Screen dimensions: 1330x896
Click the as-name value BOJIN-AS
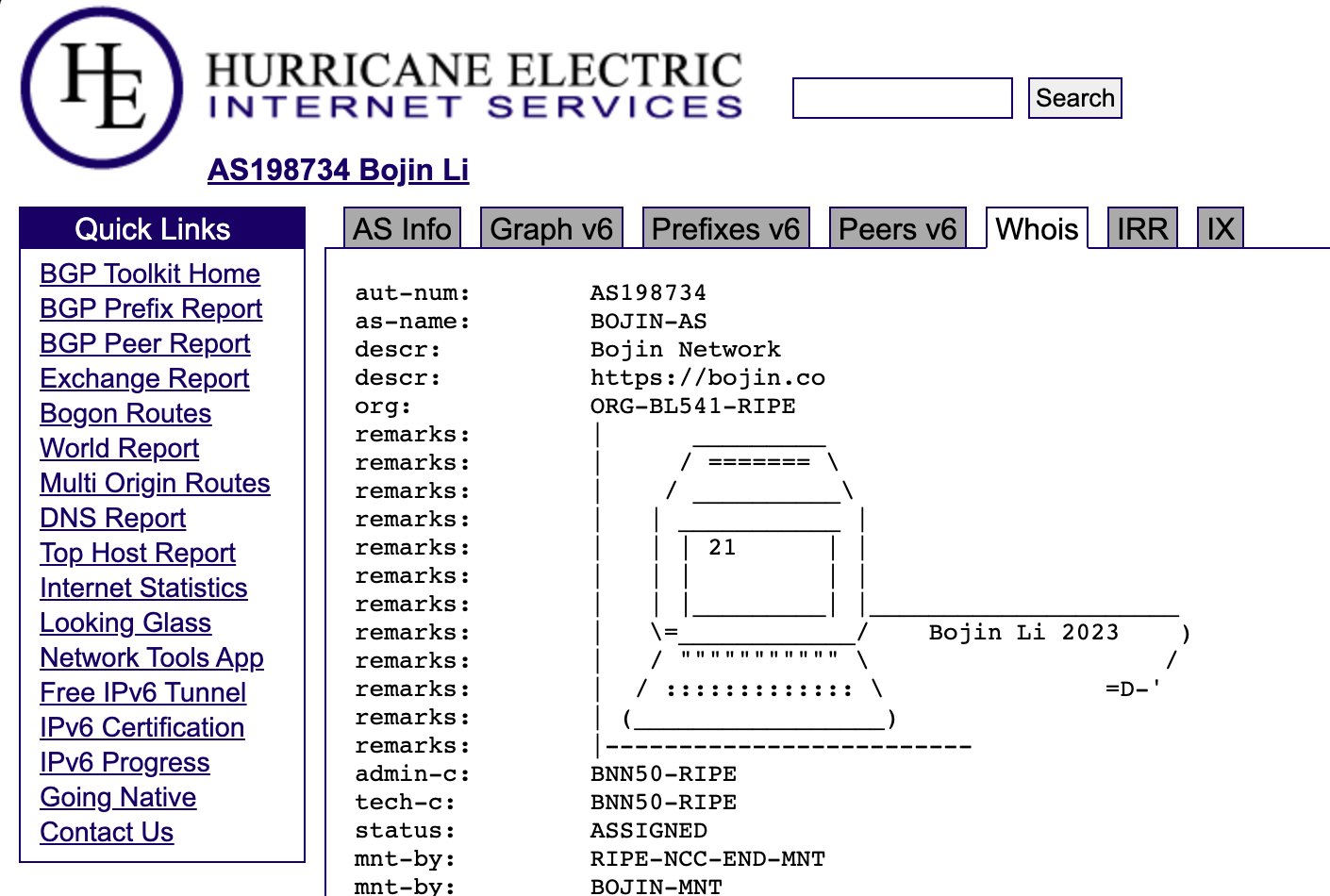click(x=648, y=321)
